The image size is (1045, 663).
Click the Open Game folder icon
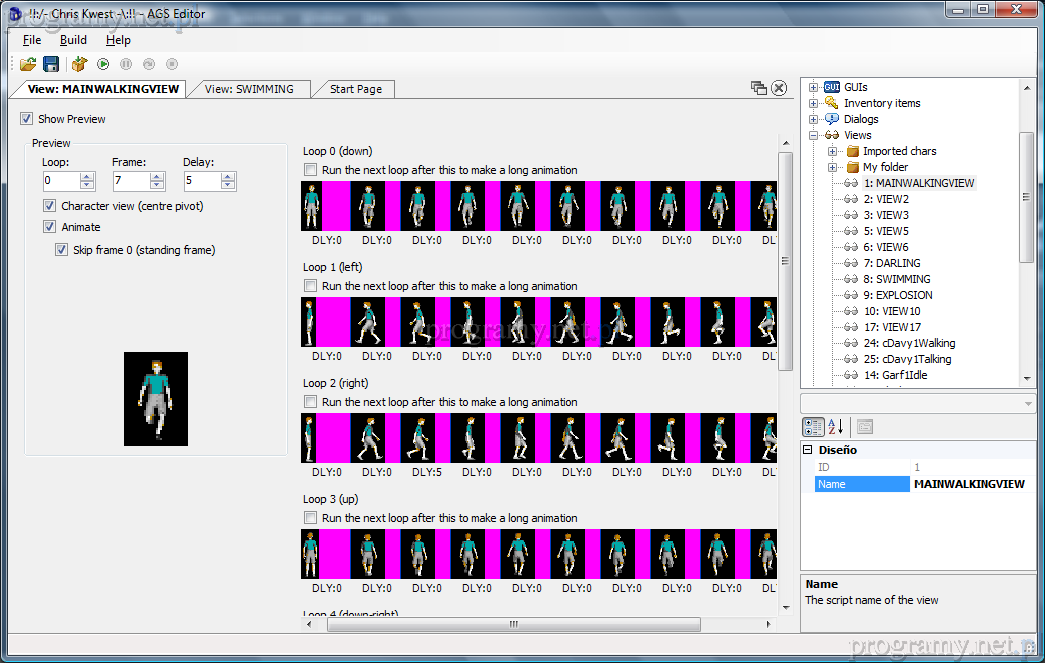[x=28, y=64]
